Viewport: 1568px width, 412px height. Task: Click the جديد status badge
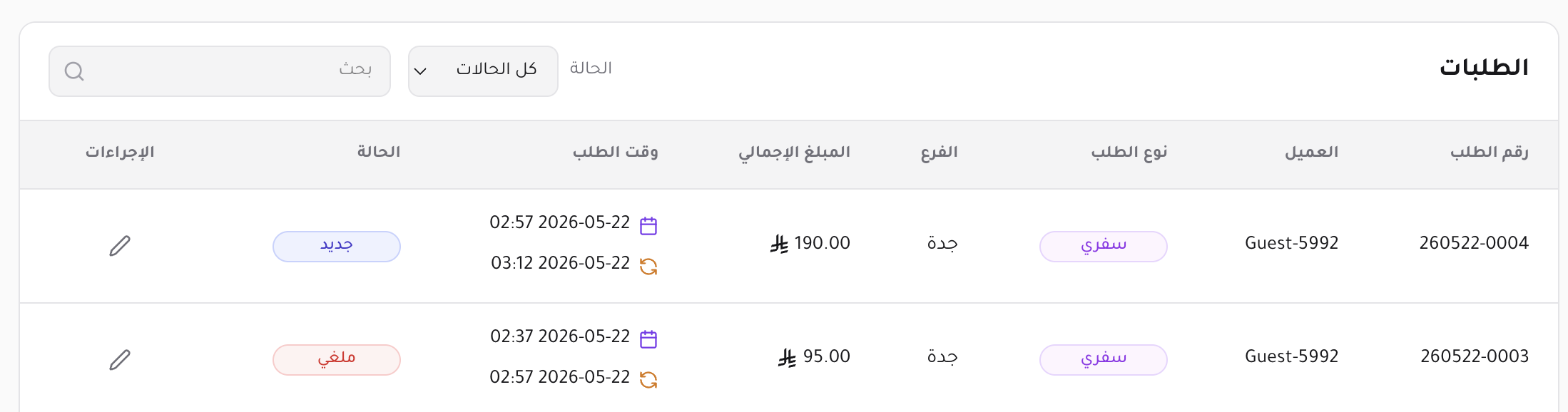(x=337, y=247)
